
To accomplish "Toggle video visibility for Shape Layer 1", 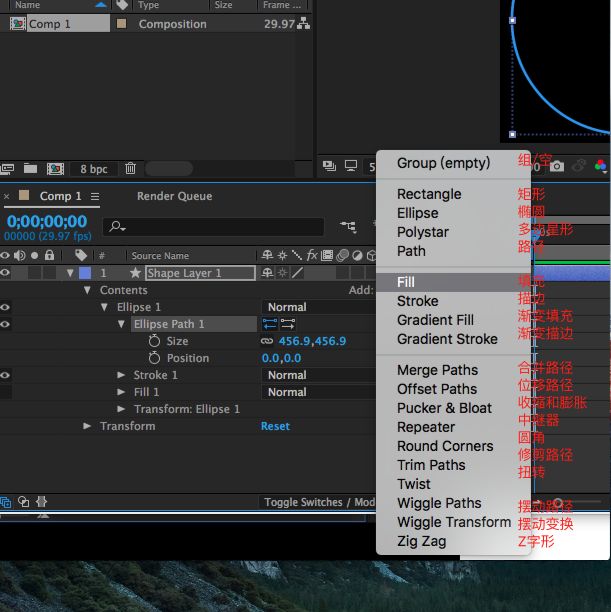I will click(5, 272).
